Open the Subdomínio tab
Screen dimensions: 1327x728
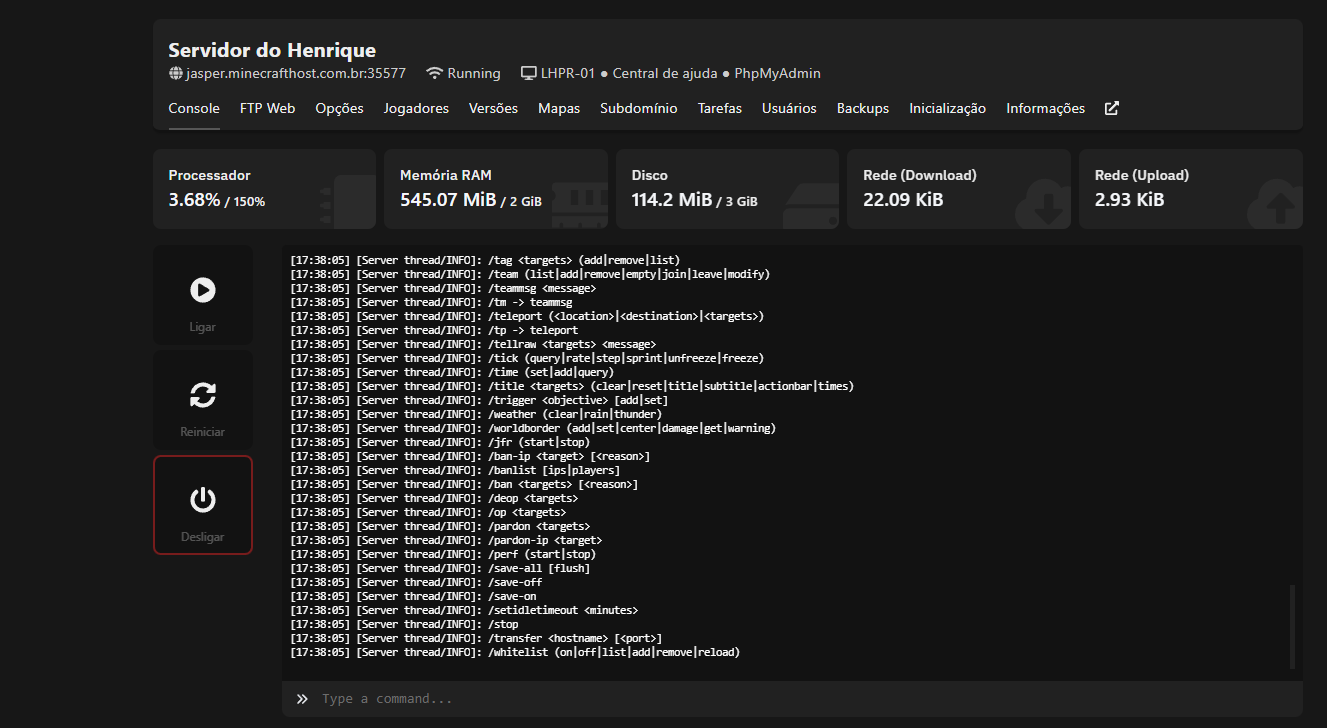pos(638,108)
